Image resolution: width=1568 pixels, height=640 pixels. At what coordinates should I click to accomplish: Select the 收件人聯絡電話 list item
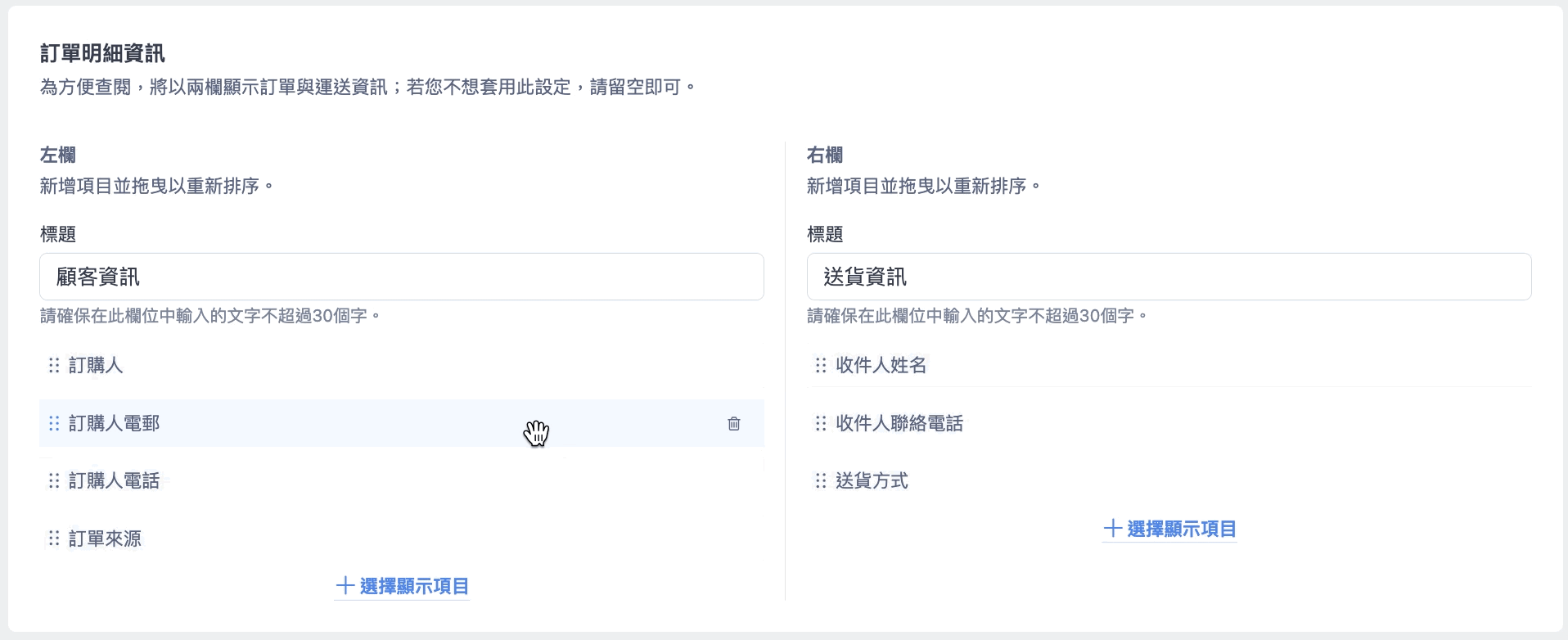tap(1169, 423)
